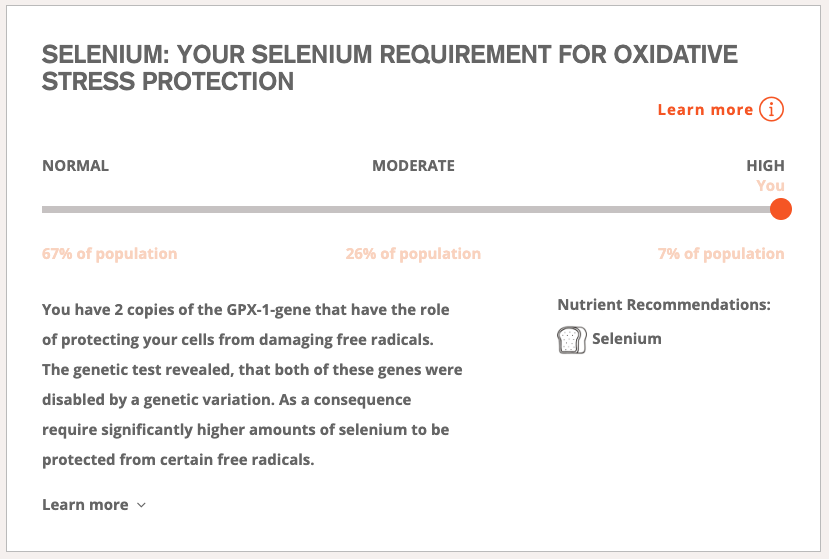Click the MODERATE label on the scale

click(413, 166)
